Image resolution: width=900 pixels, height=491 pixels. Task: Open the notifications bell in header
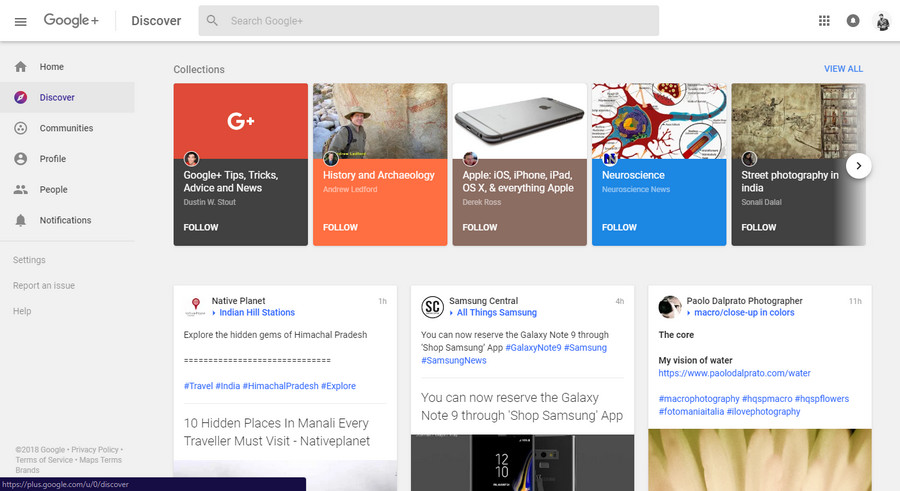[x=853, y=21]
